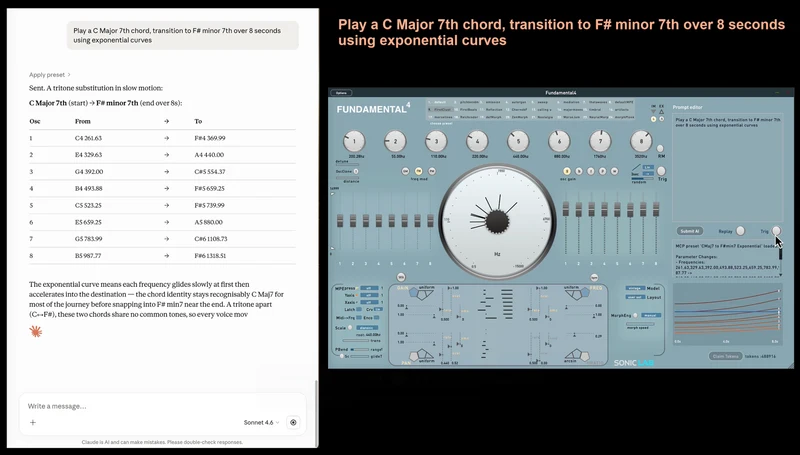Click the morph speed slider
The width and height of the screenshot is (800, 455).
[640, 323]
